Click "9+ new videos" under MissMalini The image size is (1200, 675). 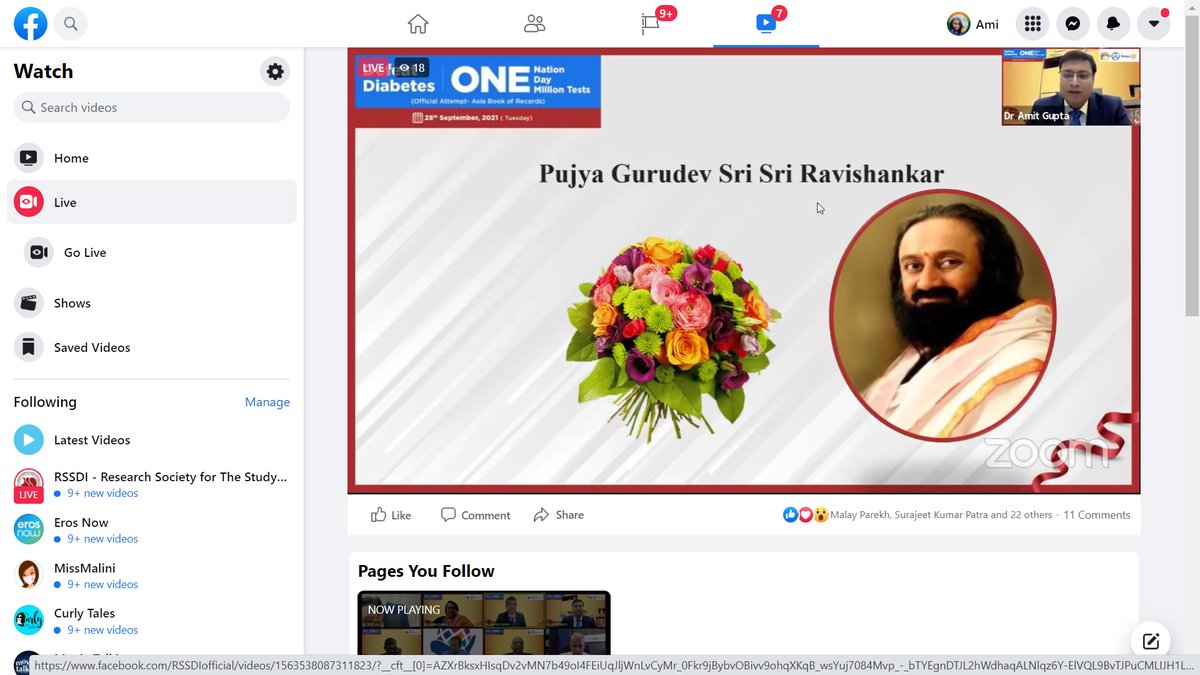(x=103, y=585)
